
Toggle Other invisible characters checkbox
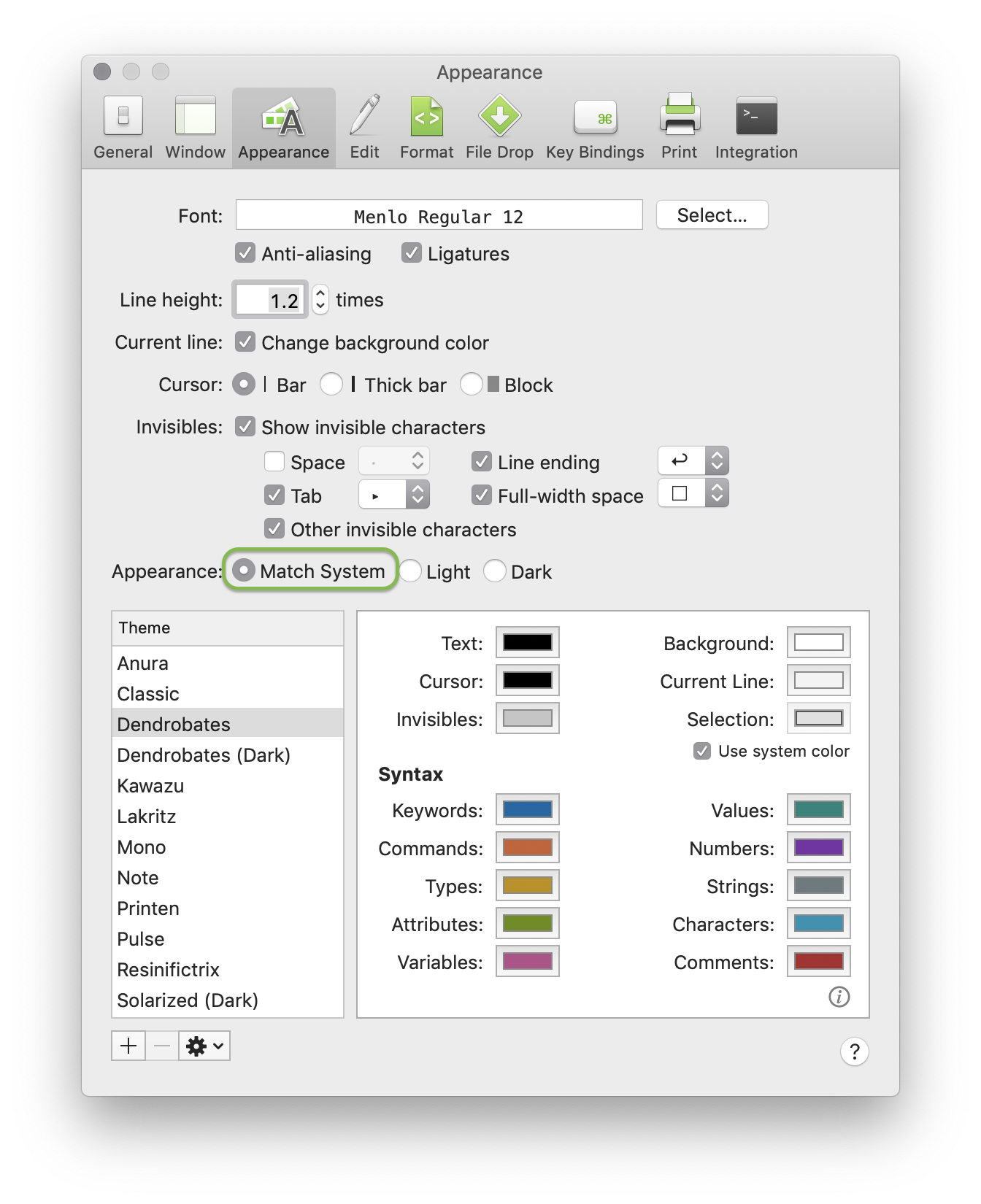tap(274, 529)
